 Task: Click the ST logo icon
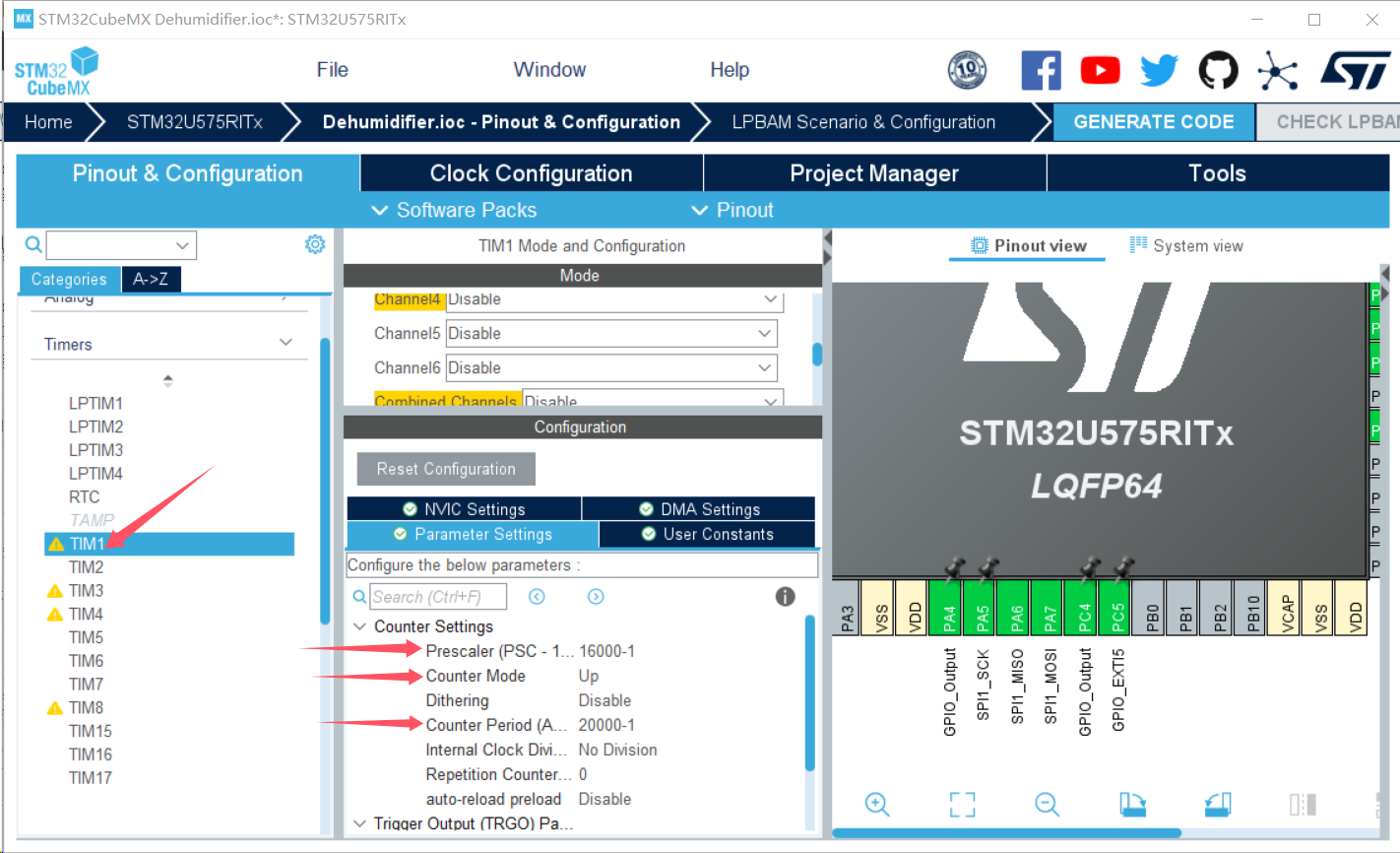tap(1356, 71)
